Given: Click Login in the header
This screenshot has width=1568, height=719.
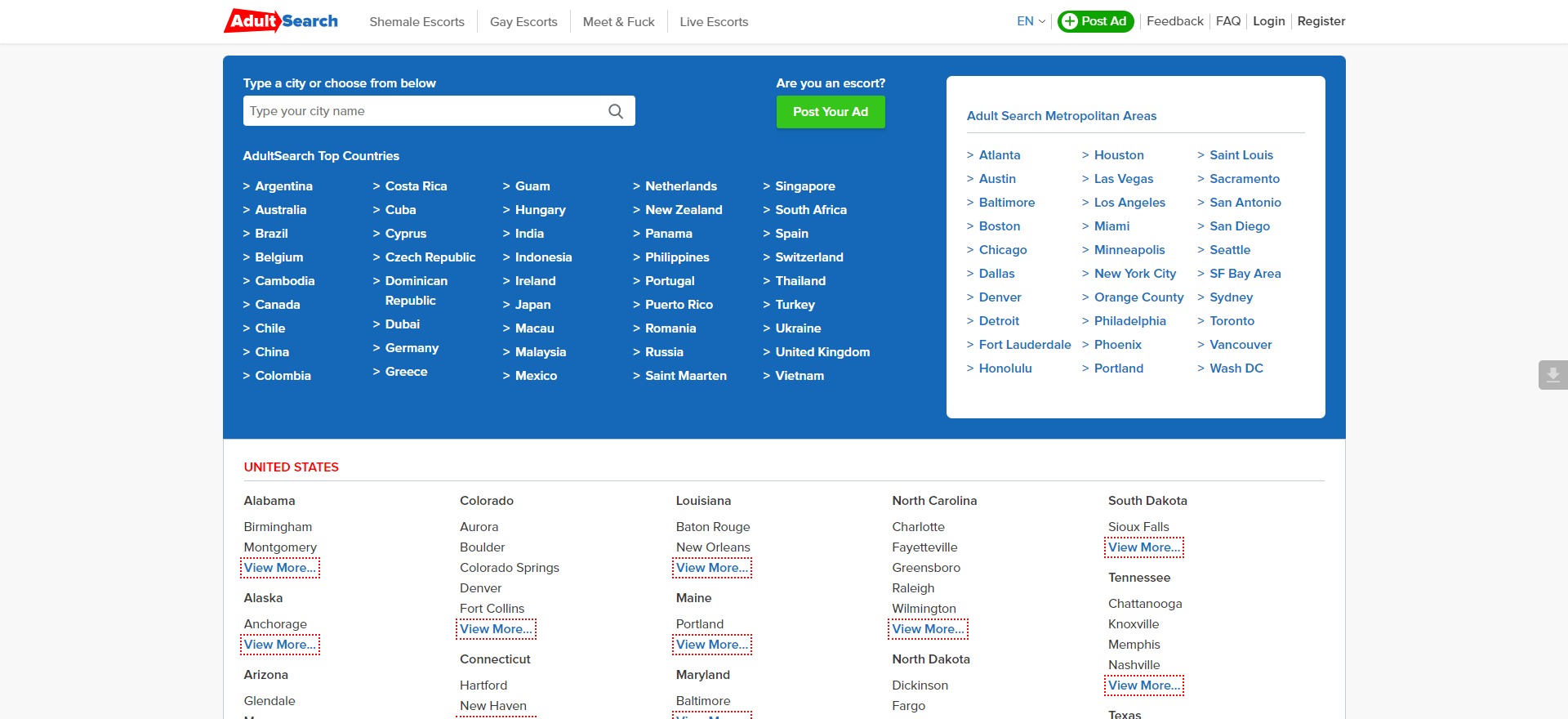Looking at the screenshot, I should tap(1268, 21).
